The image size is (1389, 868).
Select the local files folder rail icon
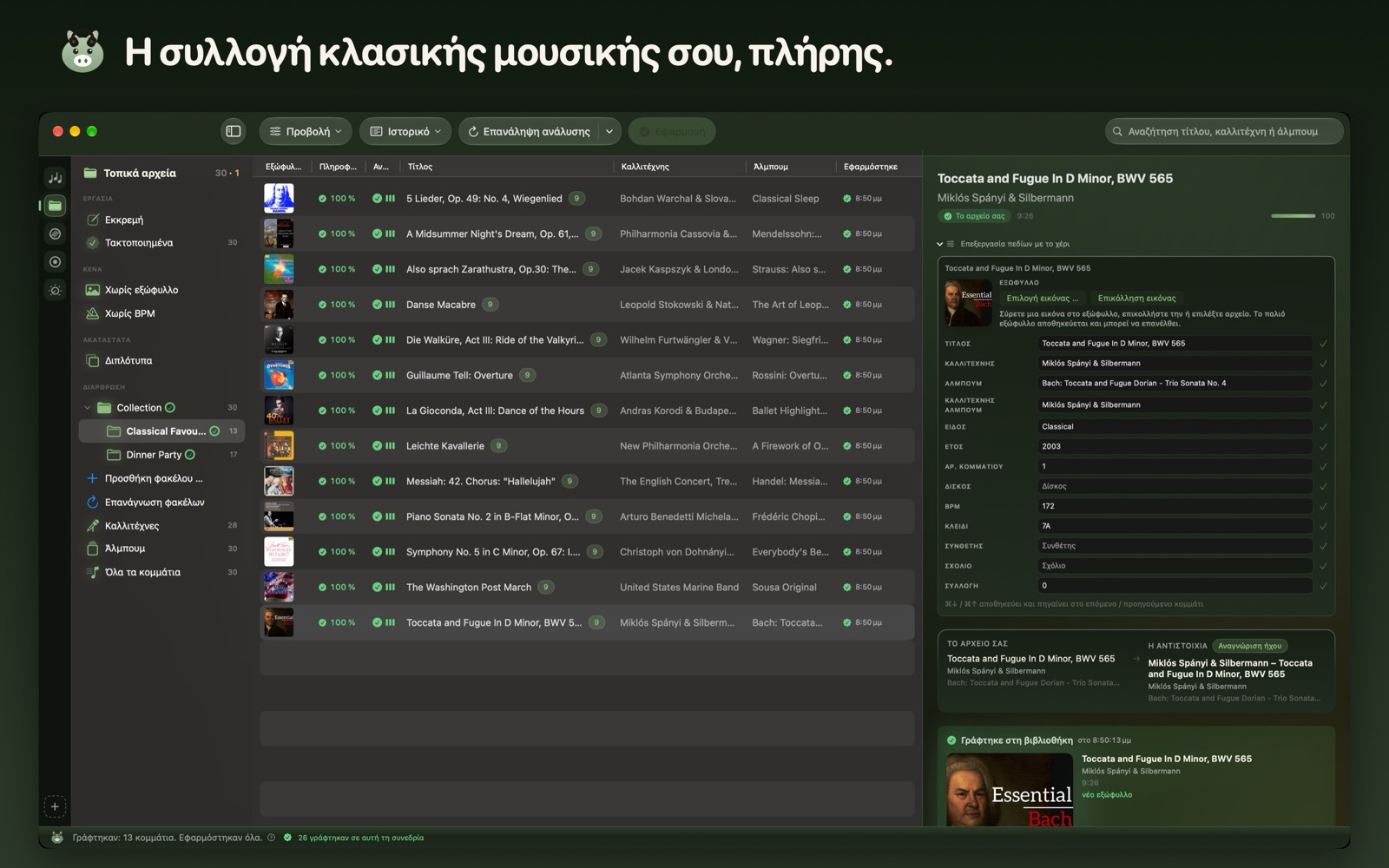(55, 206)
